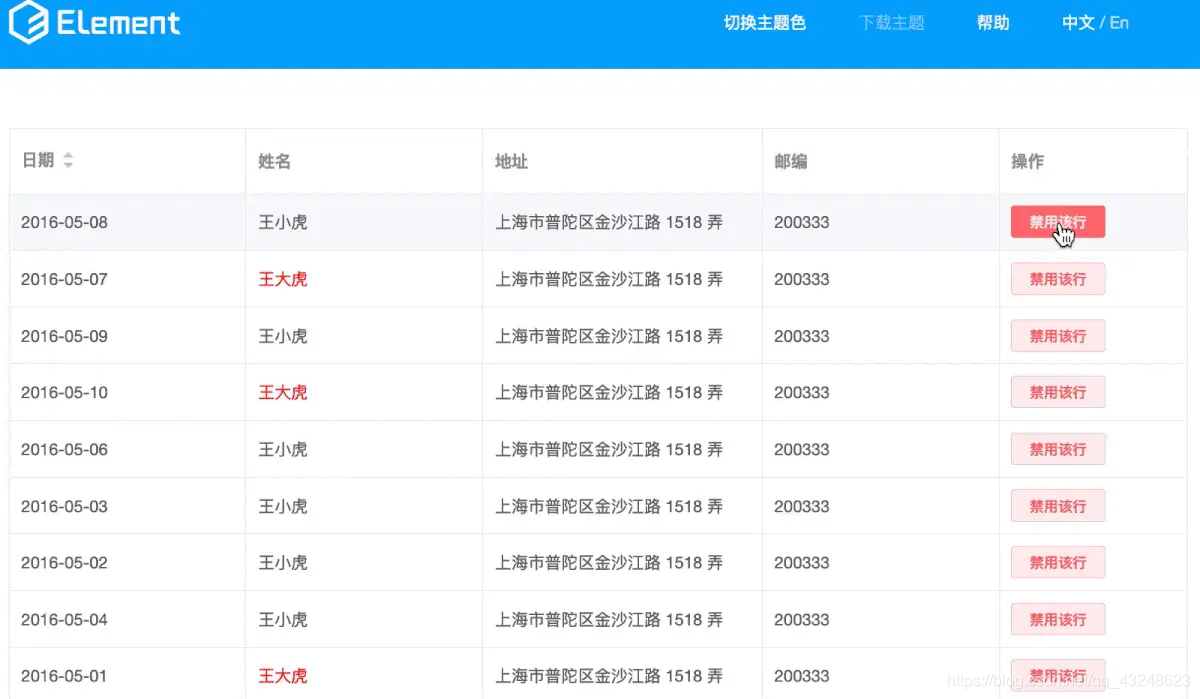Open the 帮助 menu item
The width and height of the screenshot is (1200, 699).
pos(993,22)
